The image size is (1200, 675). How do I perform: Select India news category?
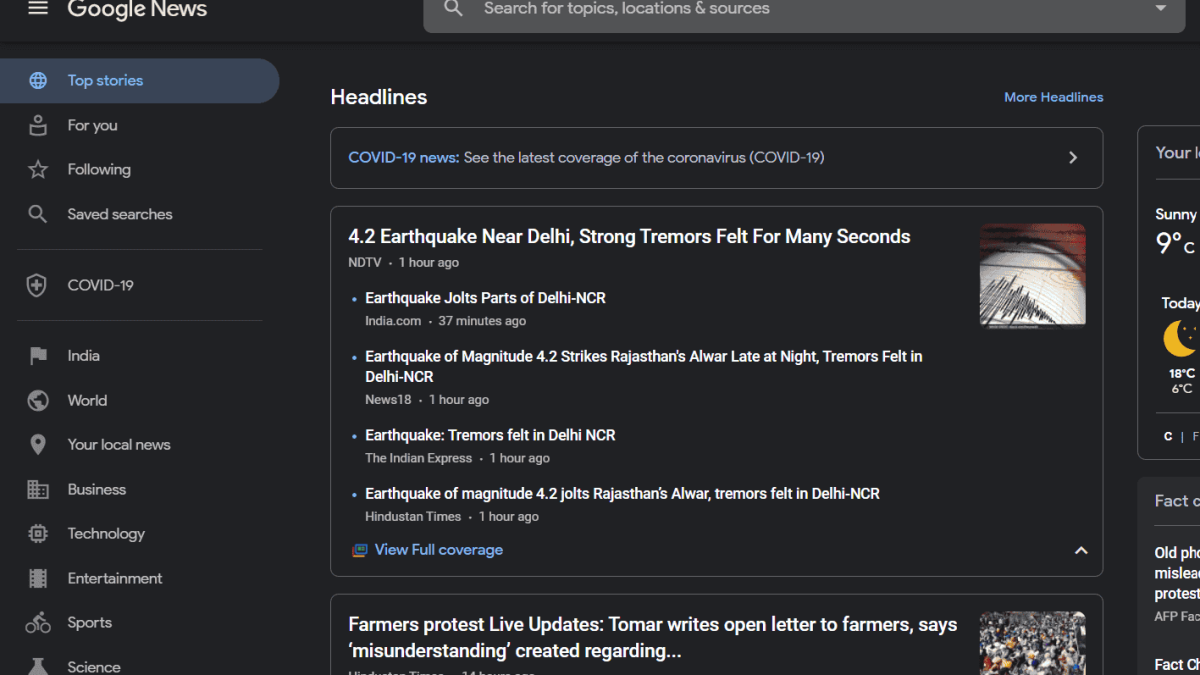tap(83, 356)
